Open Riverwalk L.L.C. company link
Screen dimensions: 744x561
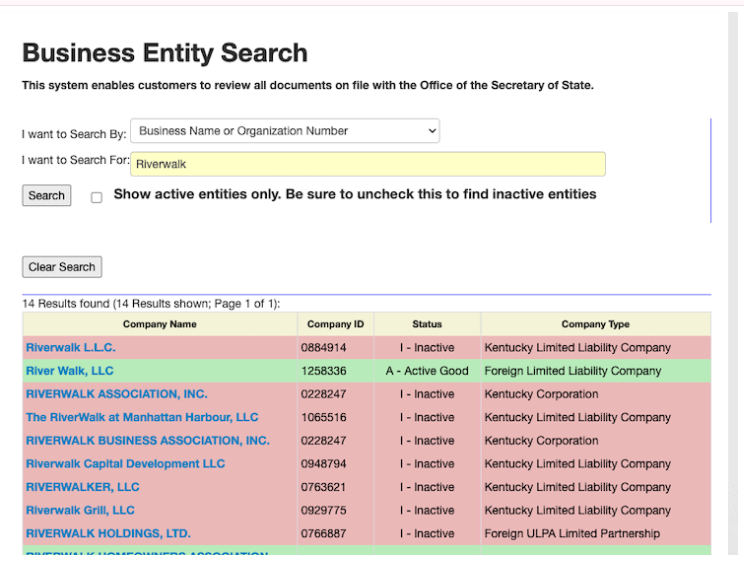tap(71, 348)
